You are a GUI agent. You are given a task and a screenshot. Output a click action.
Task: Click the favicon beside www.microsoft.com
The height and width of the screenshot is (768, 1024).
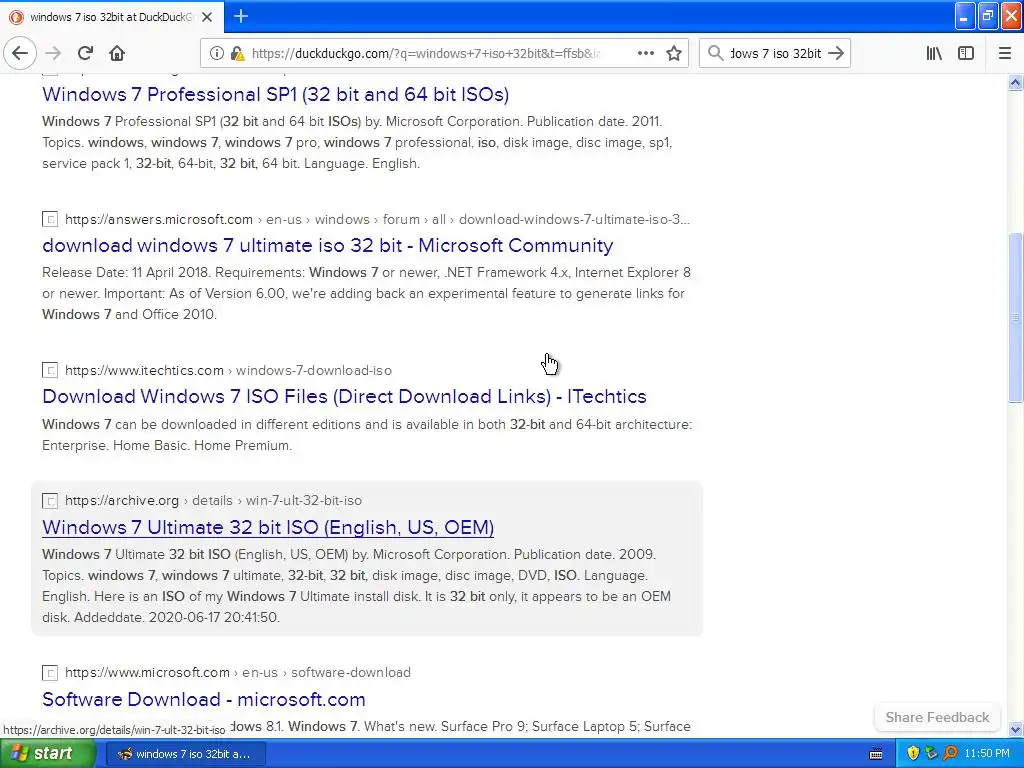(50, 673)
